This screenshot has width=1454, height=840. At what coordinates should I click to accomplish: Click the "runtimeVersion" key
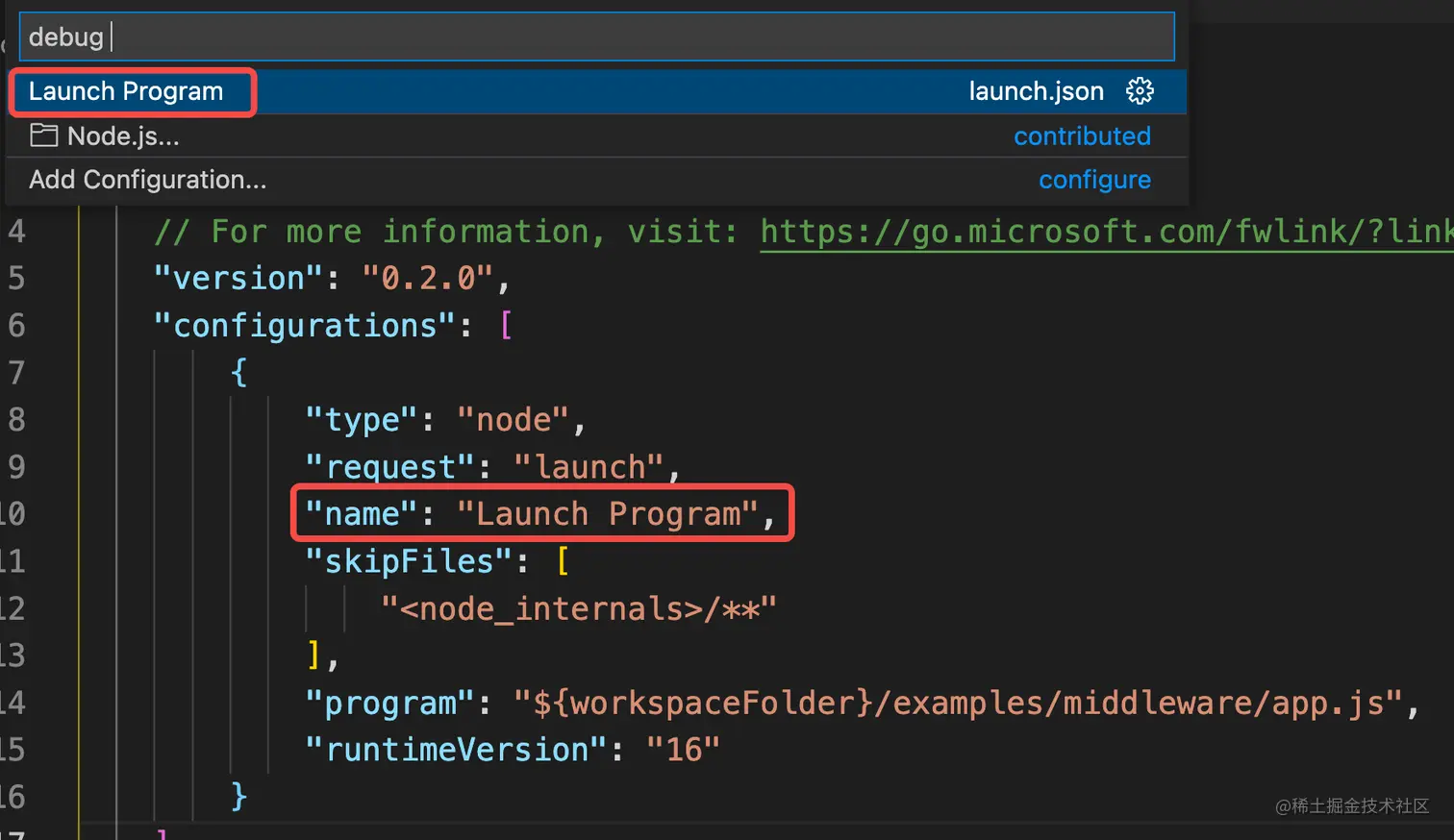point(456,750)
